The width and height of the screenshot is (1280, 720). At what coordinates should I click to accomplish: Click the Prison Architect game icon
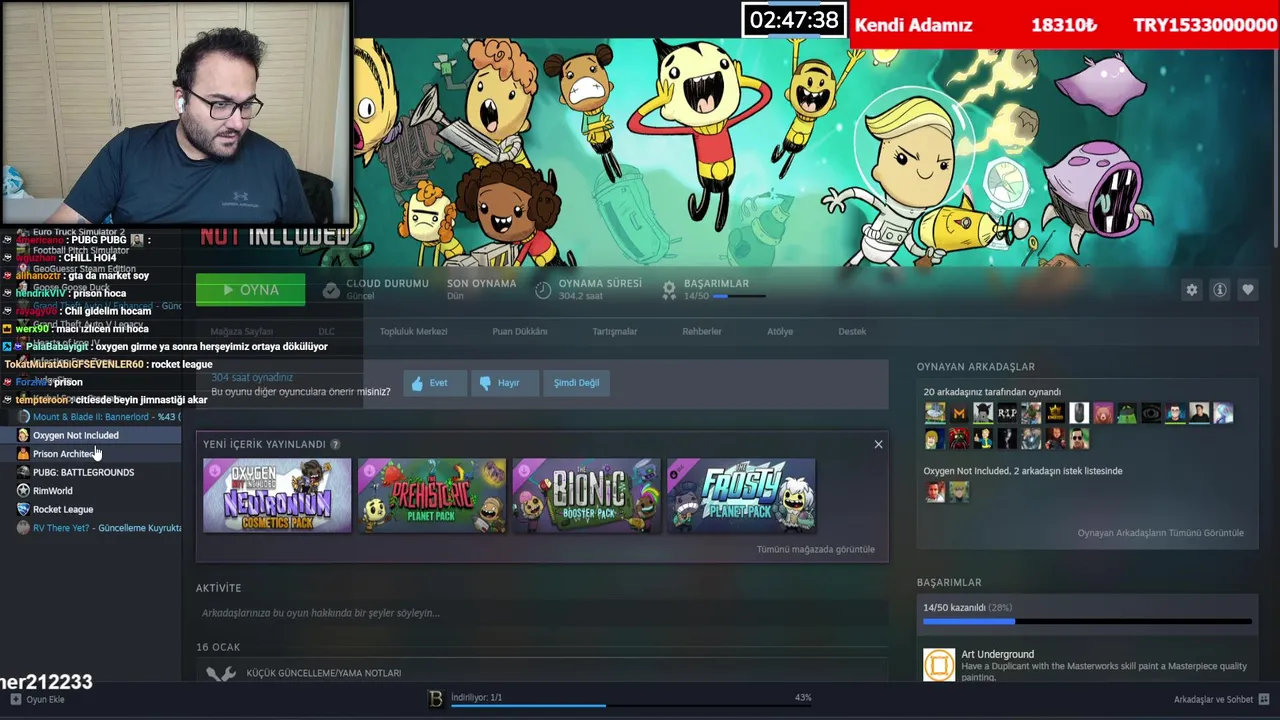coord(23,454)
